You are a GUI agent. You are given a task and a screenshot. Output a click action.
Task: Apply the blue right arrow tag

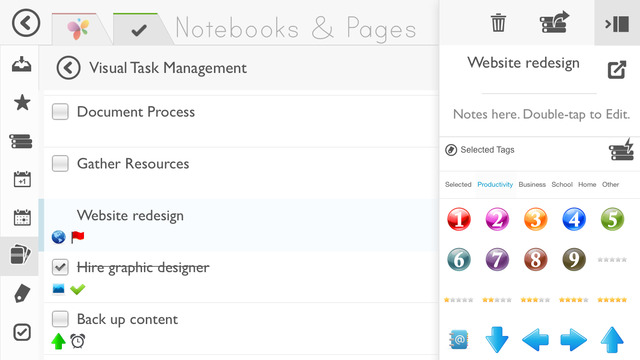click(573, 340)
